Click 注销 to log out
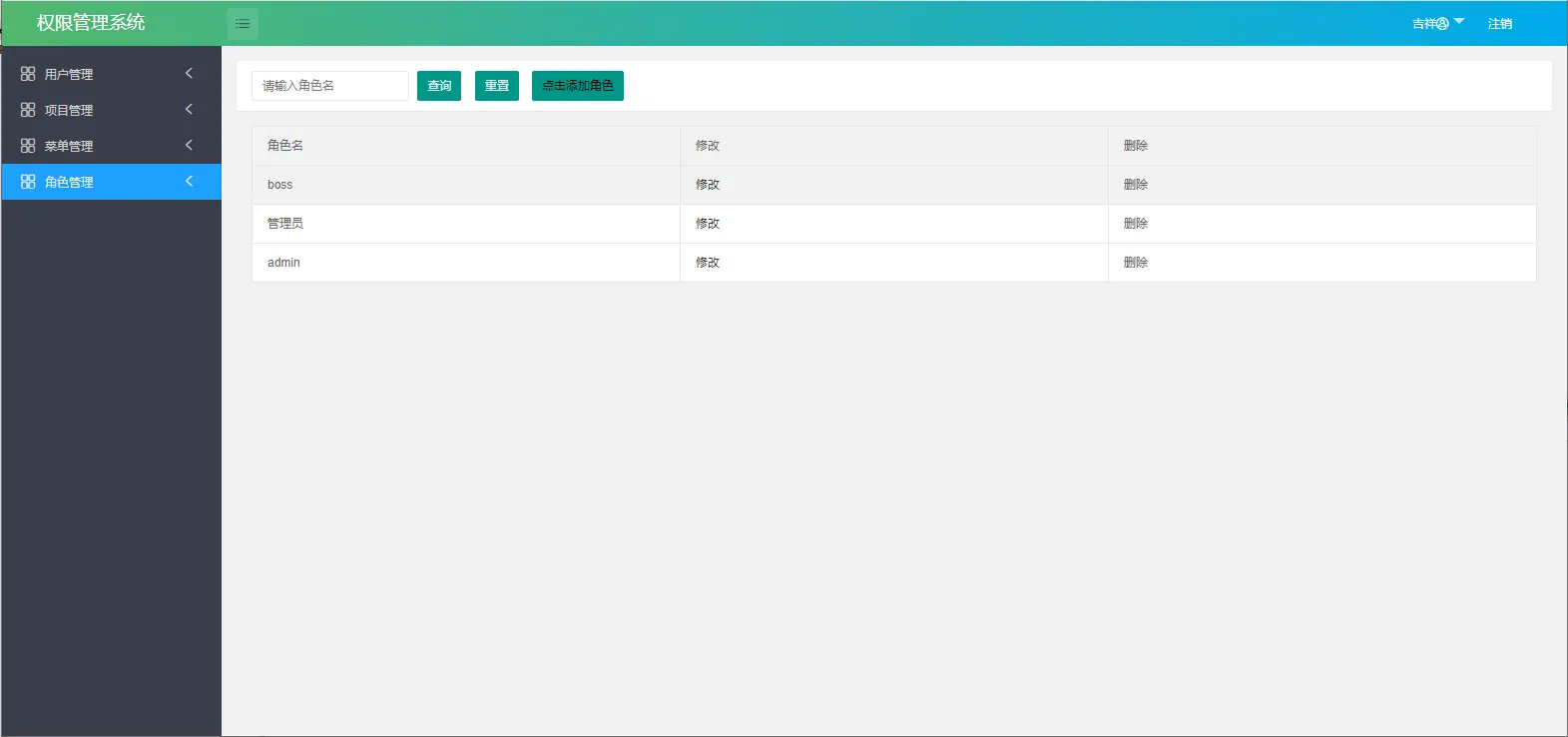The image size is (1568, 737). (x=1499, y=24)
